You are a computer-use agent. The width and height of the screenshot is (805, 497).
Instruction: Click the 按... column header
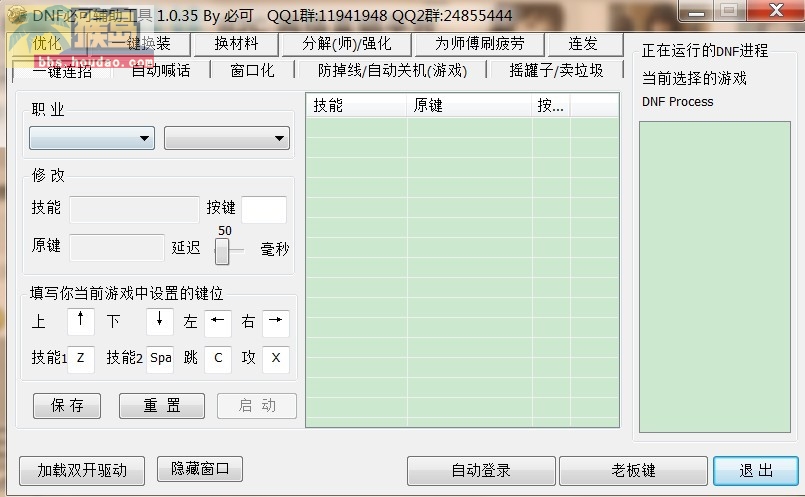(x=550, y=106)
